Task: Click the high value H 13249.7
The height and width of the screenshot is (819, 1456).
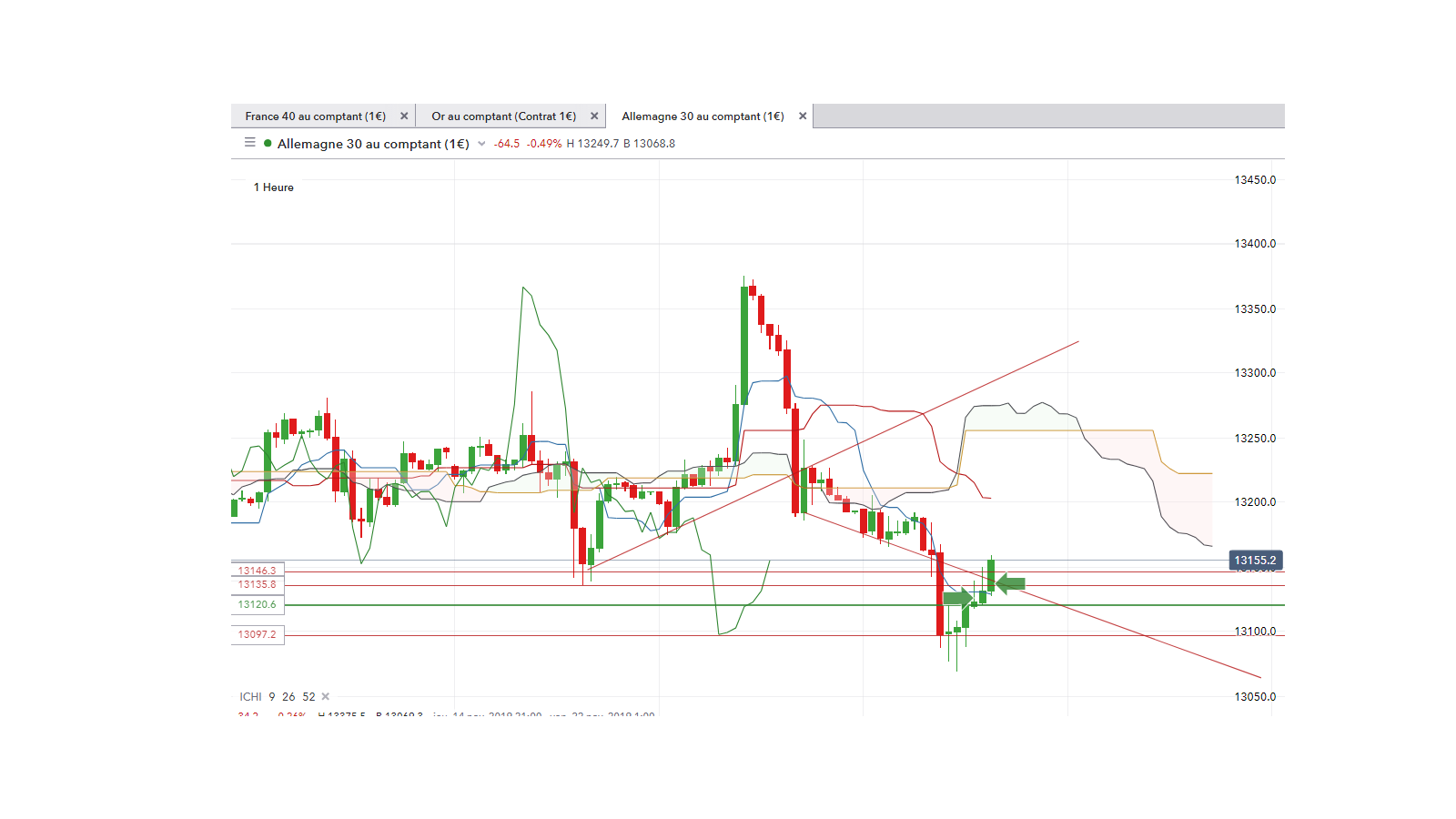Action: tap(592, 144)
